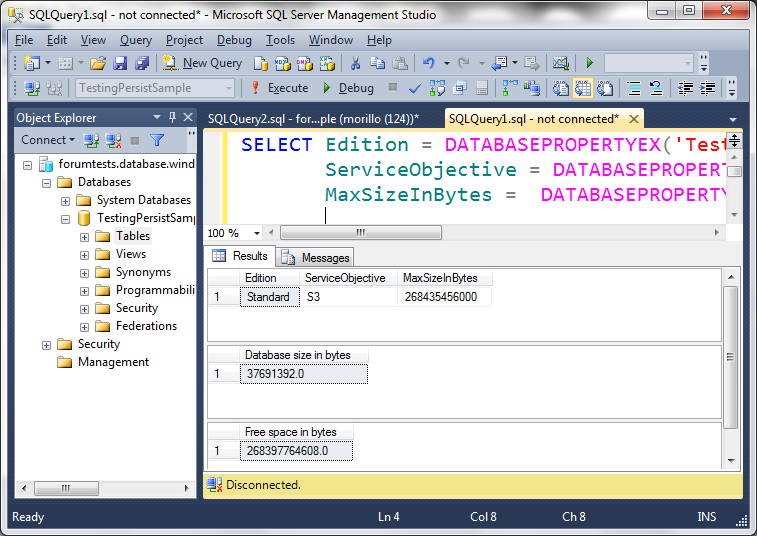Viewport: 757px width, 536px height.
Task: Click the Decrease Indent icon
Action: [x=685, y=88]
